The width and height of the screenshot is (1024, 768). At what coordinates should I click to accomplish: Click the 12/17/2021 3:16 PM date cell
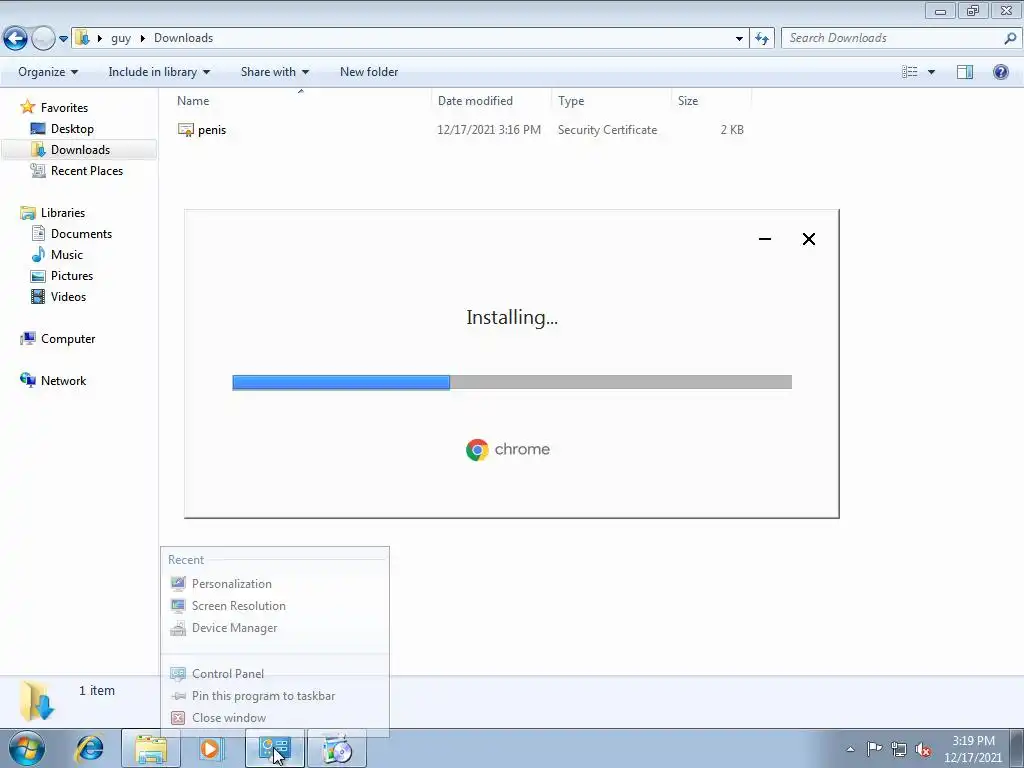click(x=488, y=130)
